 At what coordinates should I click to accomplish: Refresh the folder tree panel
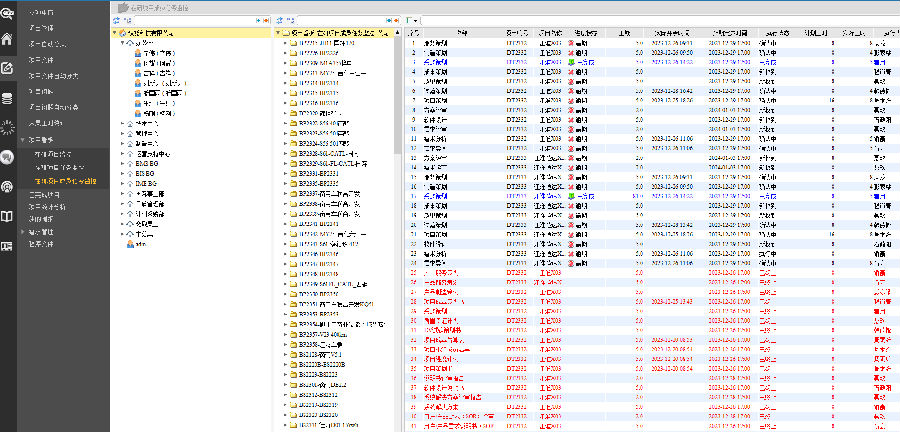point(279,20)
